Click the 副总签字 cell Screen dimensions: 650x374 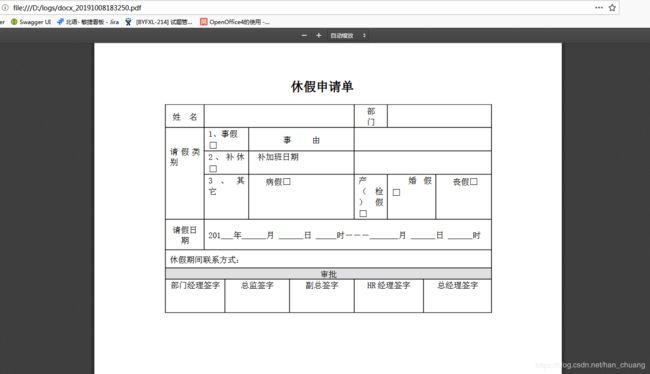(x=322, y=296)
